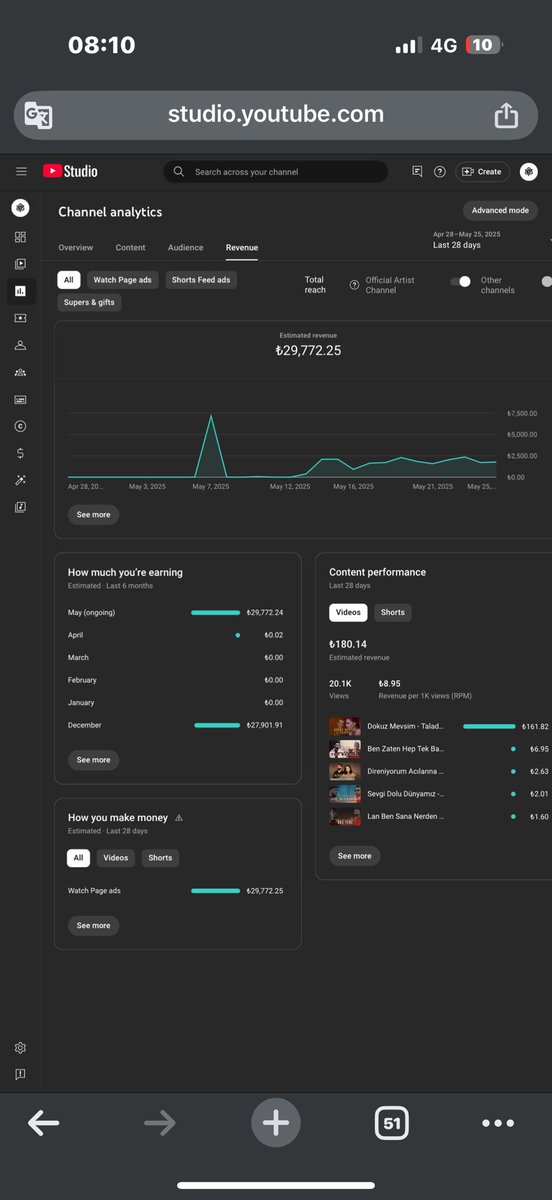
Task: Click the May (ongoing) earnings bar
Action: [215, 612]
